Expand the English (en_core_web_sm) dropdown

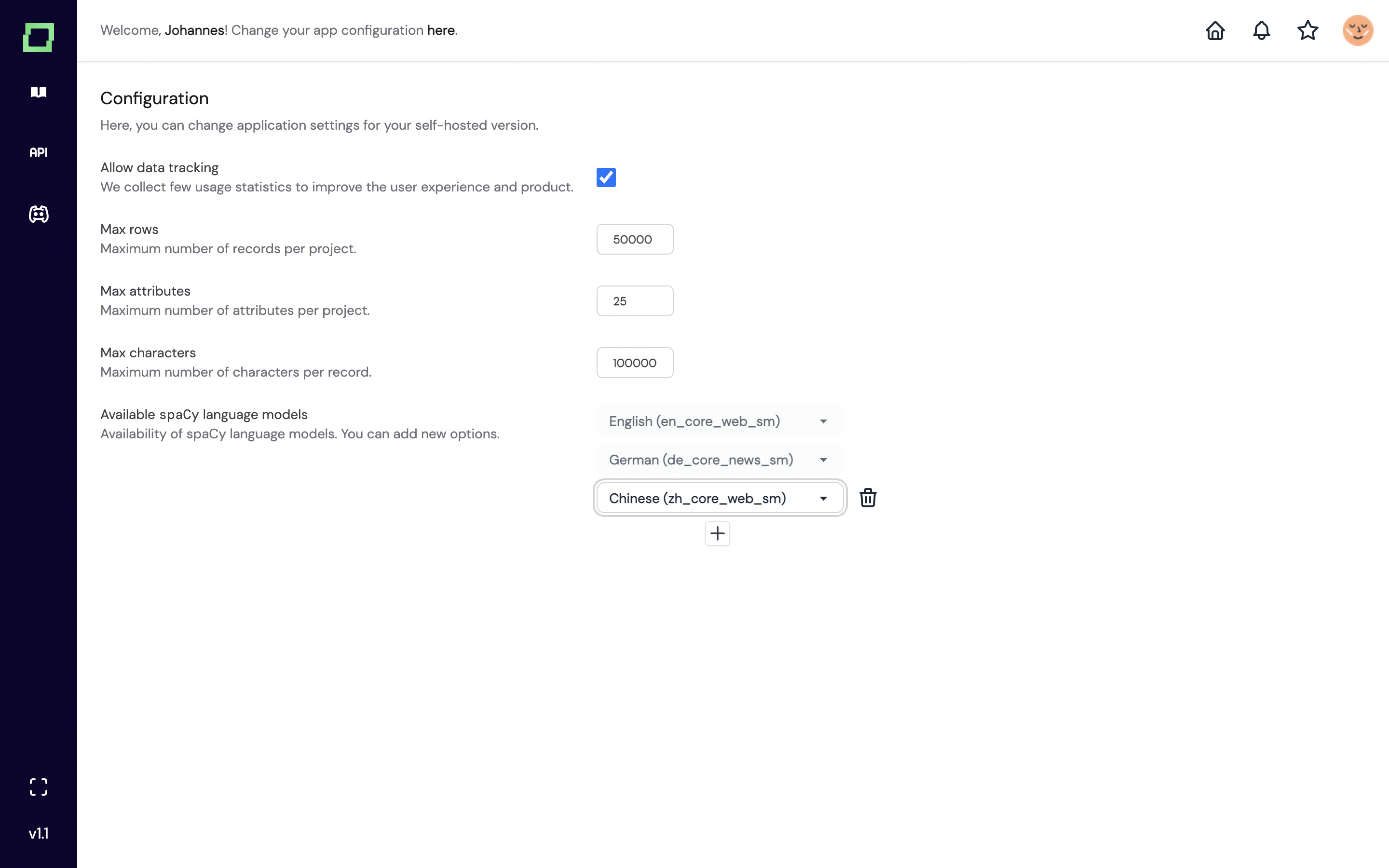[720, 421]
